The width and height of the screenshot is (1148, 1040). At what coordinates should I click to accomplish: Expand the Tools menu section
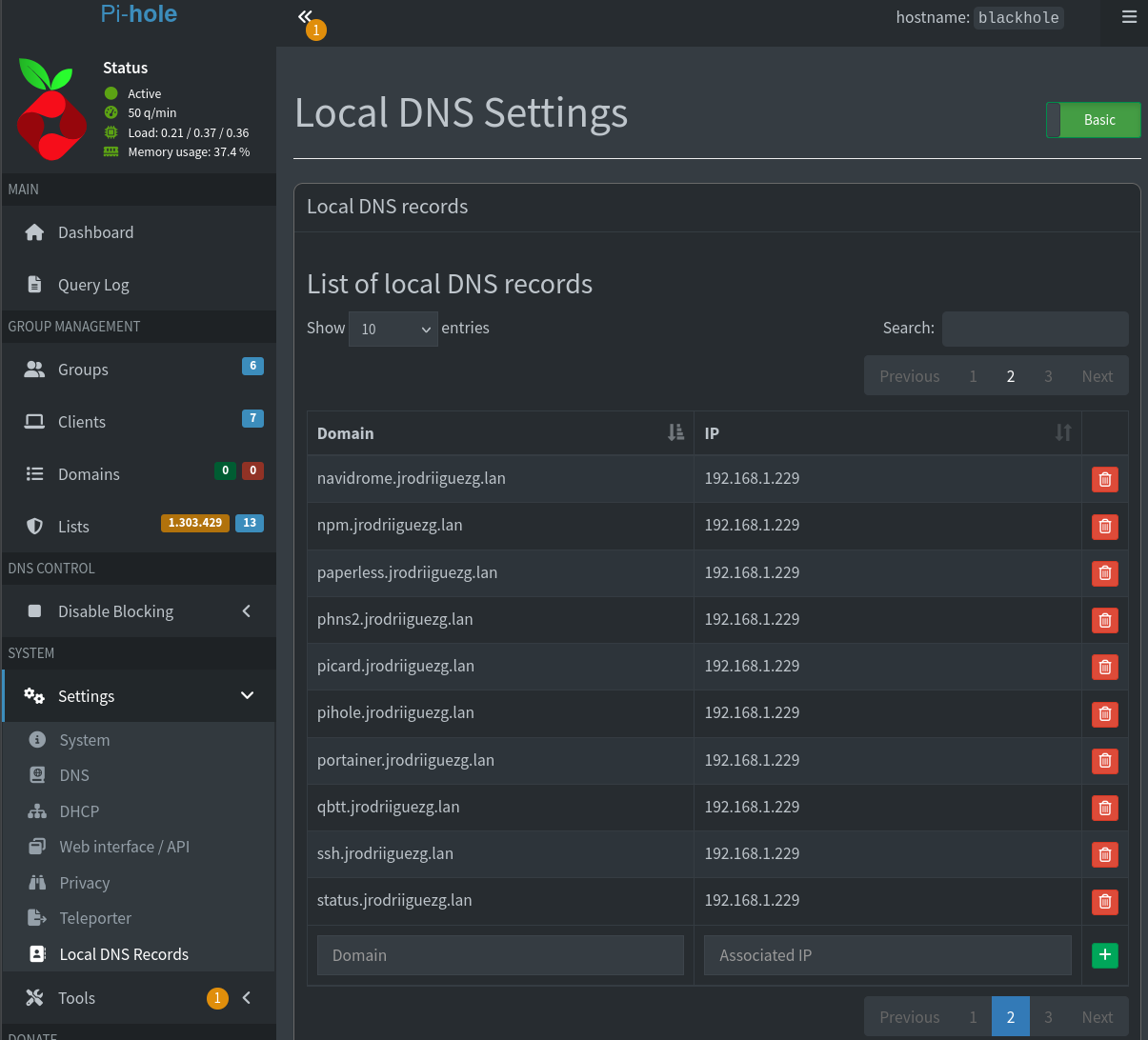tap(138, 998)
